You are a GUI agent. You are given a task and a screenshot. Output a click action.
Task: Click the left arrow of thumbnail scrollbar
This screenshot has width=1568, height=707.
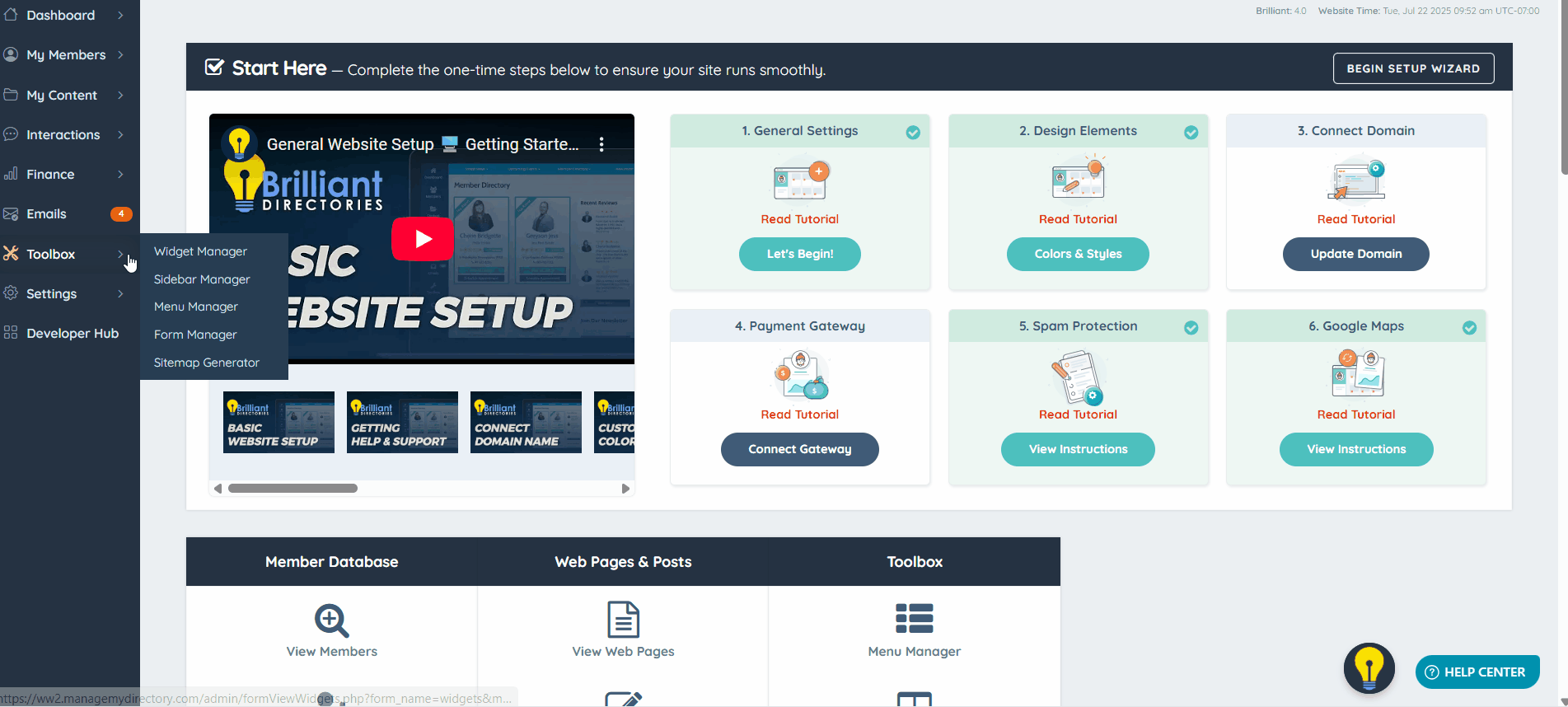coord(218,489)
